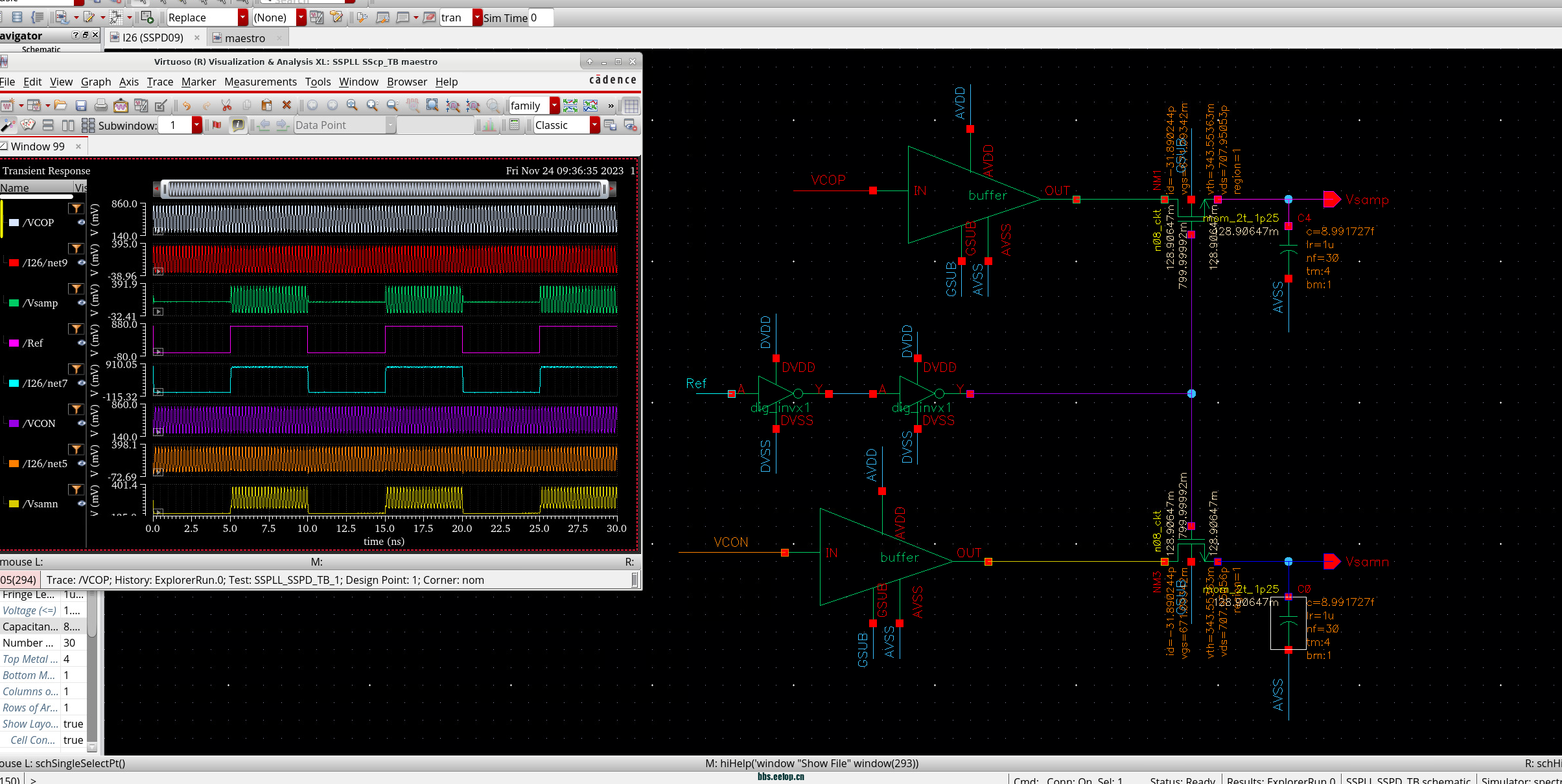The image size is (1562, 784).
Task: Click the combine strips icon
Action: click(x=590, y=105)
